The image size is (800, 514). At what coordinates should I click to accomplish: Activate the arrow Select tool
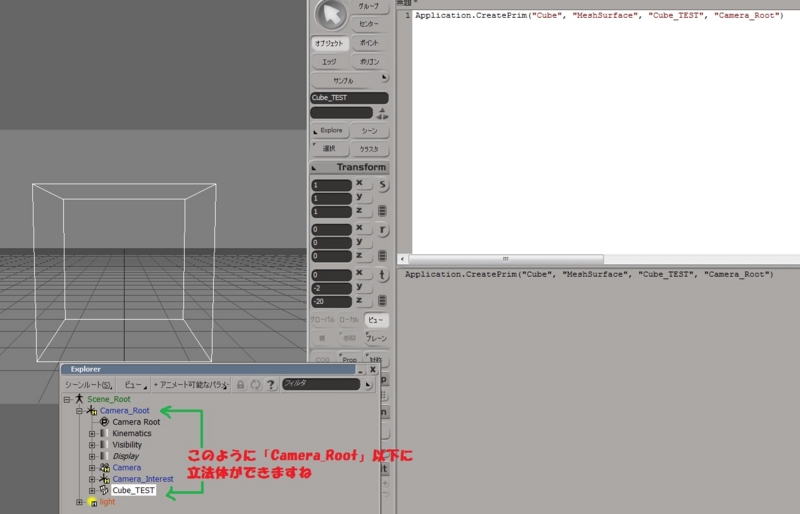331,14
